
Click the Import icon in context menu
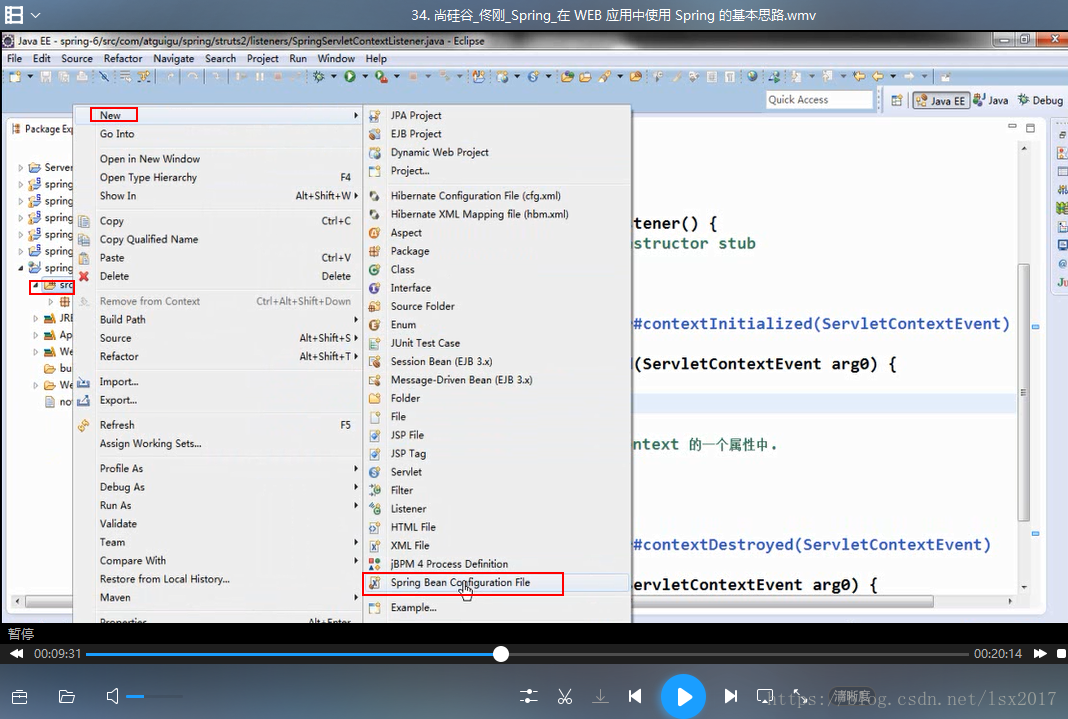click(x=84, y=382)
